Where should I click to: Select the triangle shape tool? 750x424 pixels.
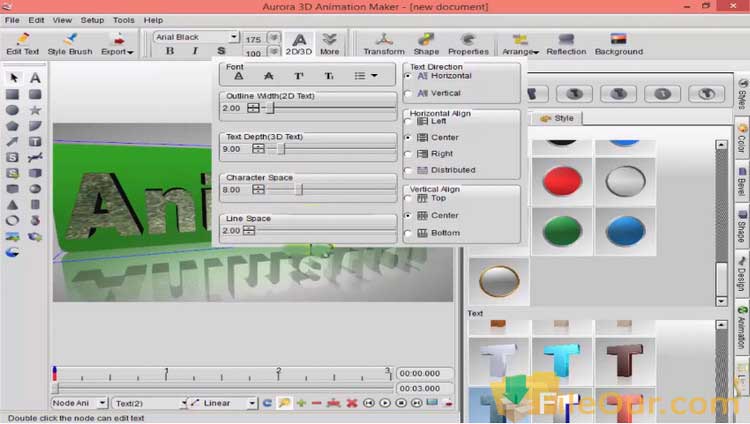(12, 205)
